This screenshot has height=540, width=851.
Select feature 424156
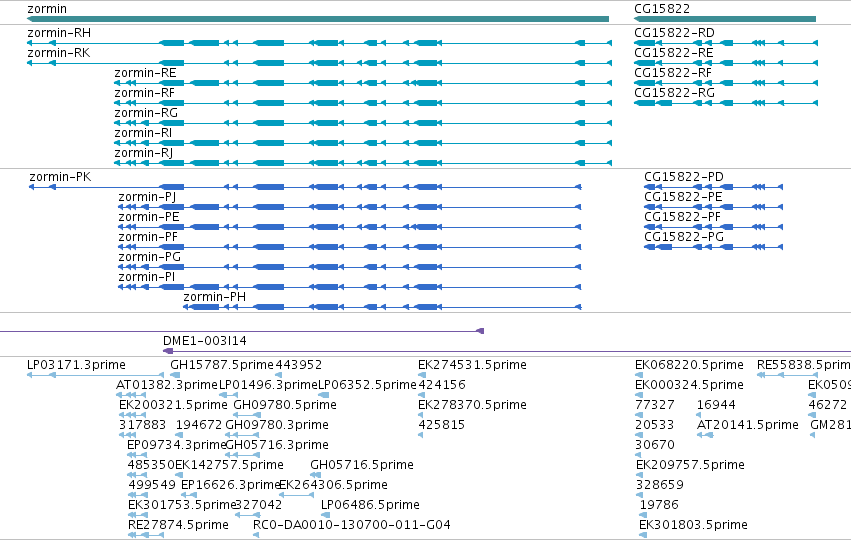(x=442, y=385)
